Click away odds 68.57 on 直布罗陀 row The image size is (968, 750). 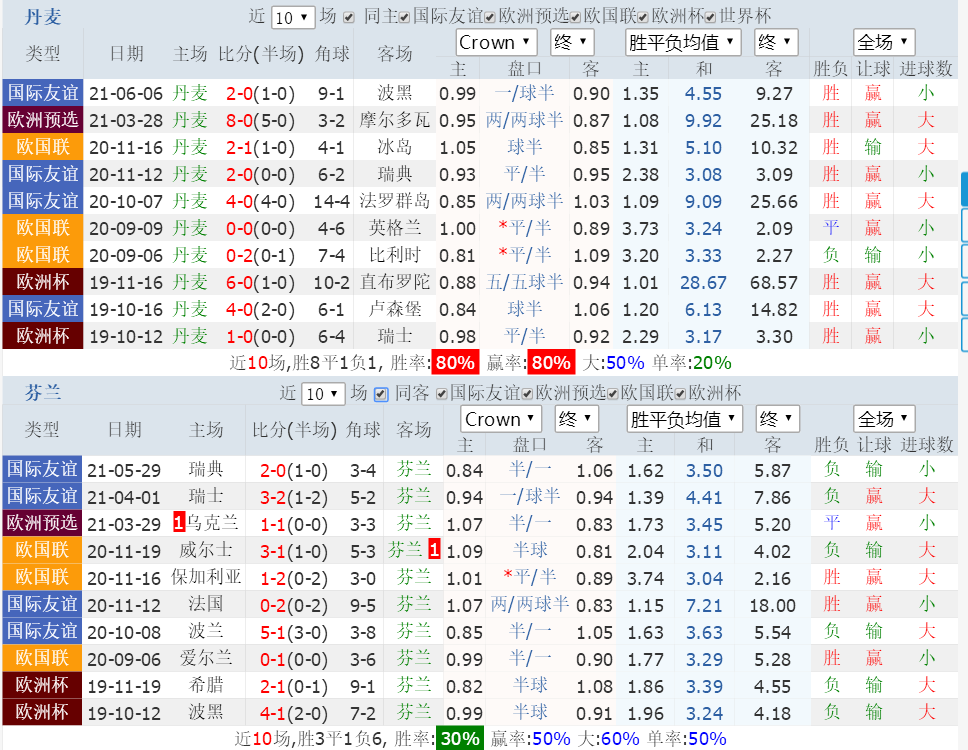[774, 283]
